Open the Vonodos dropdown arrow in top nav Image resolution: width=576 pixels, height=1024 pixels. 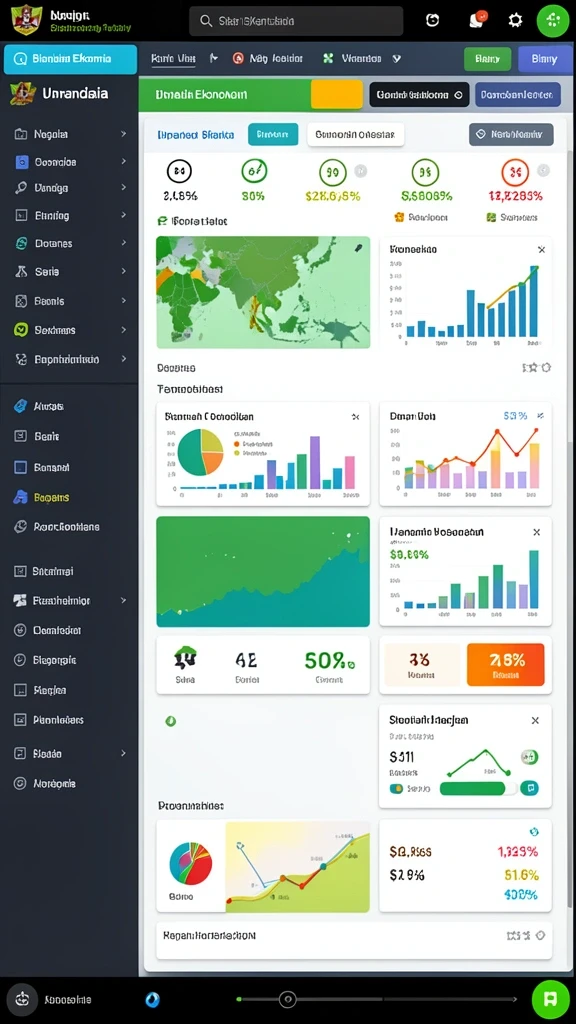click(x=396, y=58)
